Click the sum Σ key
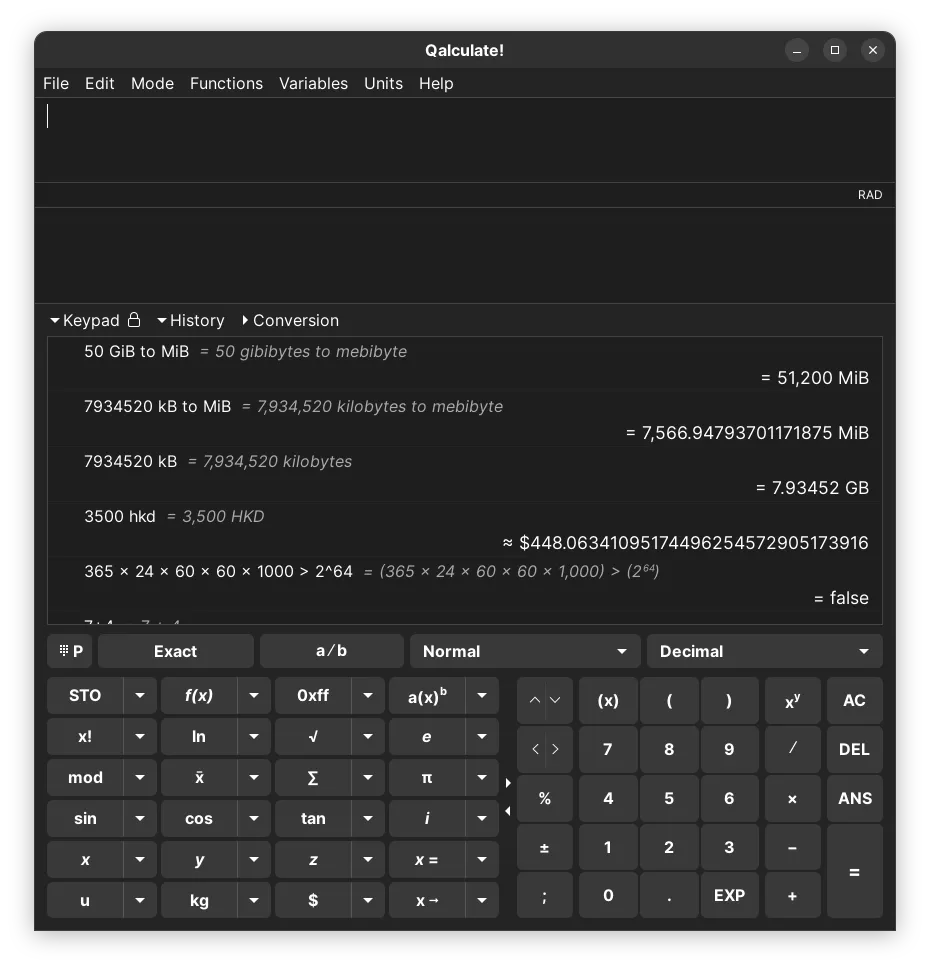930x968 pixels. pyautogui.click(x=313, y=777)
